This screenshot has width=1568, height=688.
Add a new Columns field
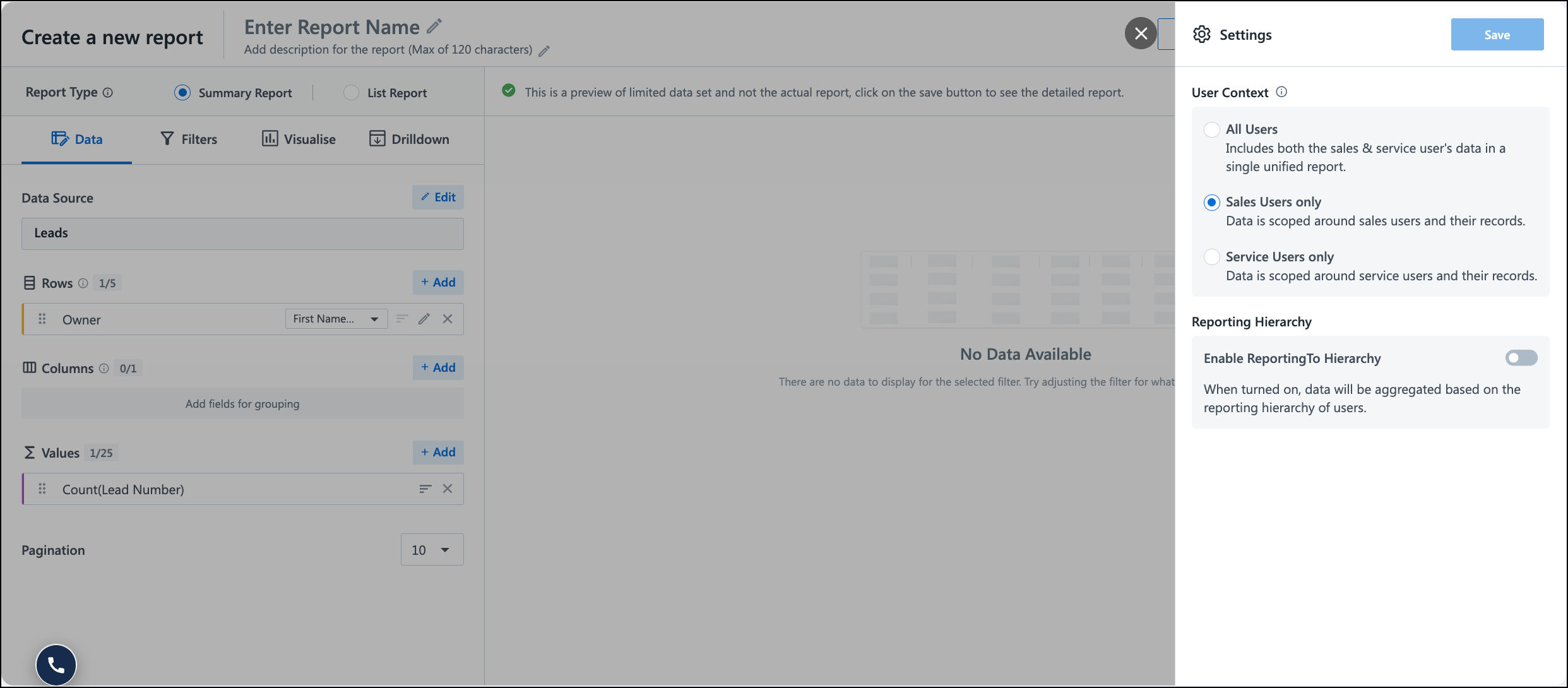(x=438, y=367)
